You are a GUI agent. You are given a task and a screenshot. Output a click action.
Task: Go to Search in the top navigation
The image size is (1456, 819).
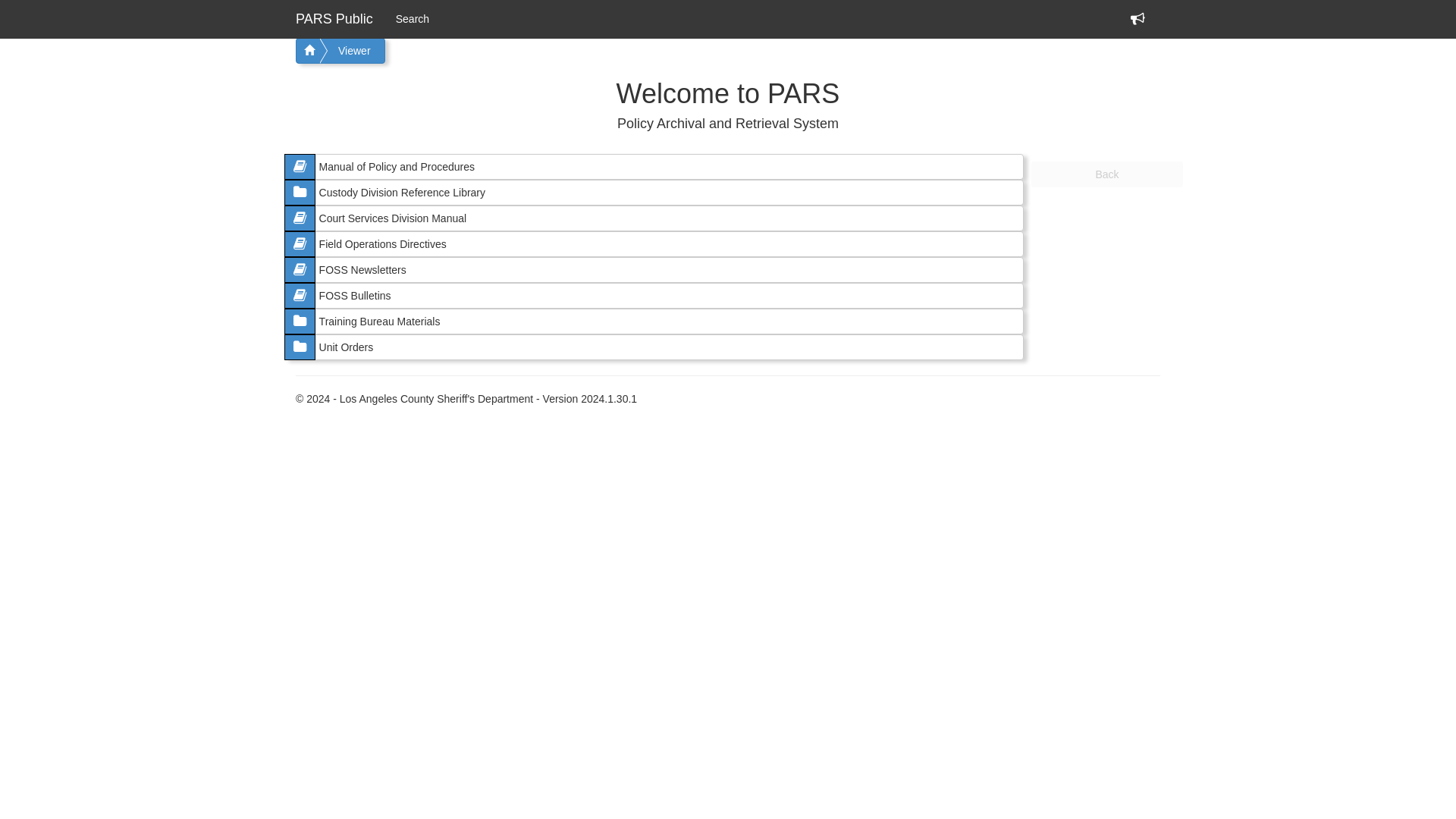click(413, 19)
